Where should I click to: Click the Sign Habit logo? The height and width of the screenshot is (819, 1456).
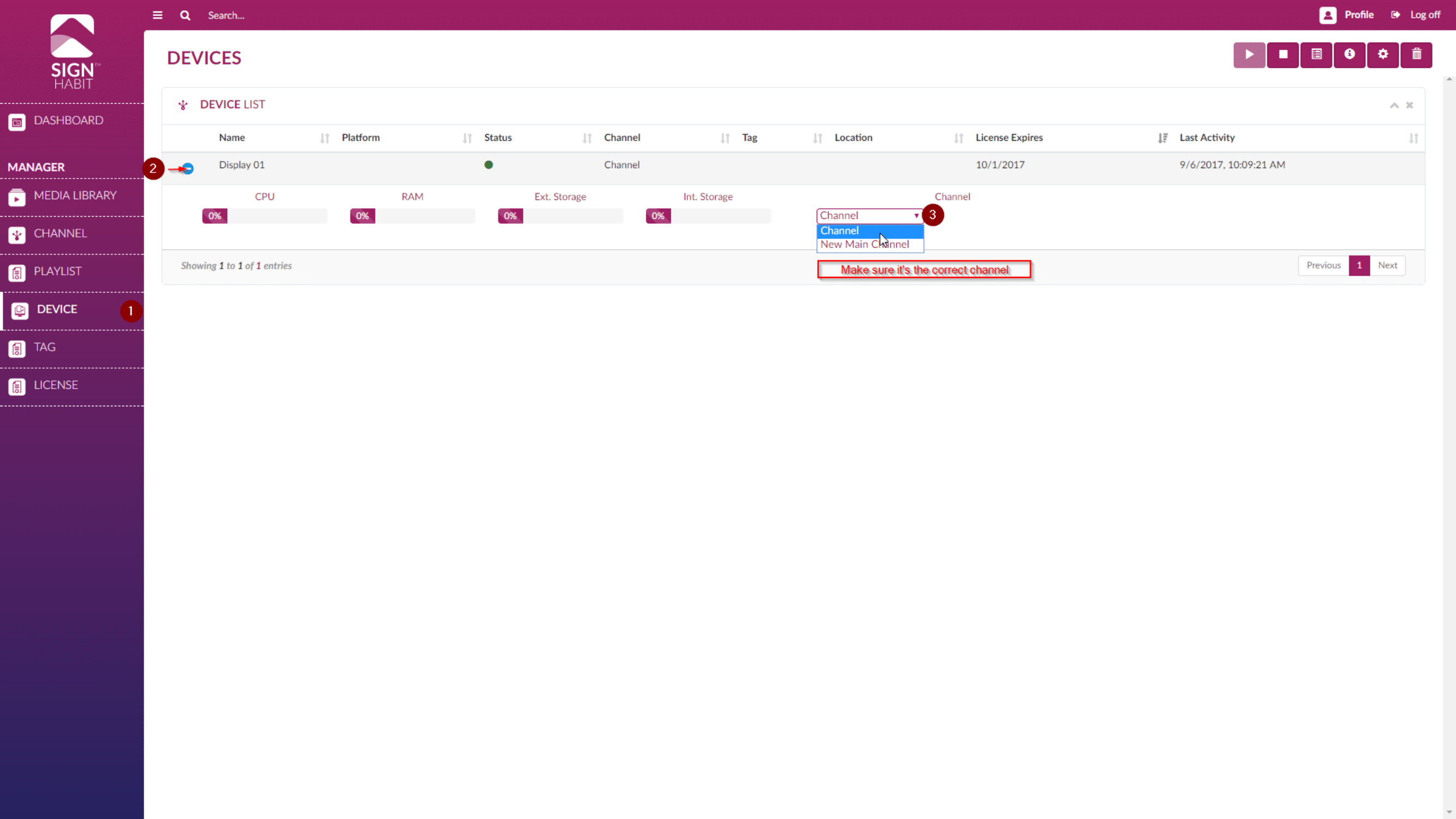tap(73, 51)
